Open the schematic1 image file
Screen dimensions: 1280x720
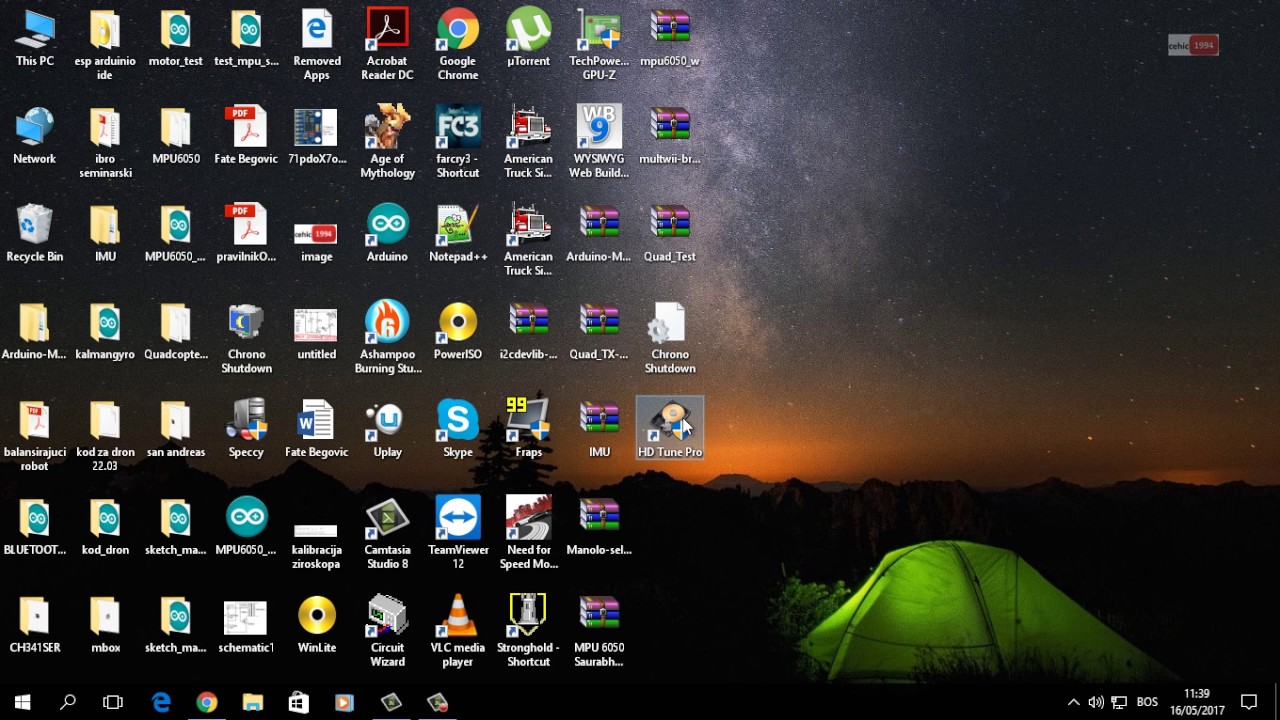click(246, 627)
